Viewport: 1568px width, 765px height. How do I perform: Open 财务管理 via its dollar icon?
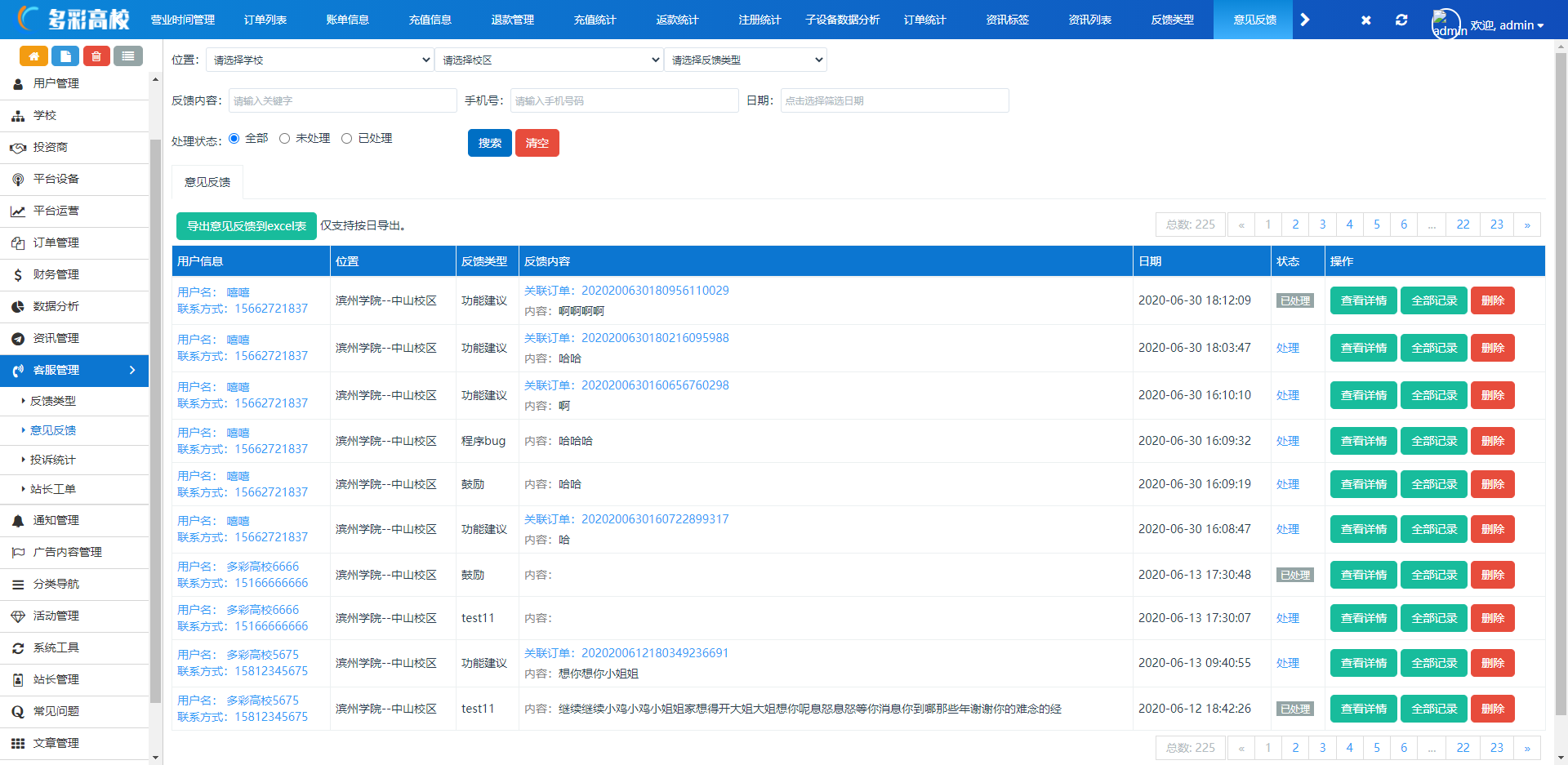point(18,274)
